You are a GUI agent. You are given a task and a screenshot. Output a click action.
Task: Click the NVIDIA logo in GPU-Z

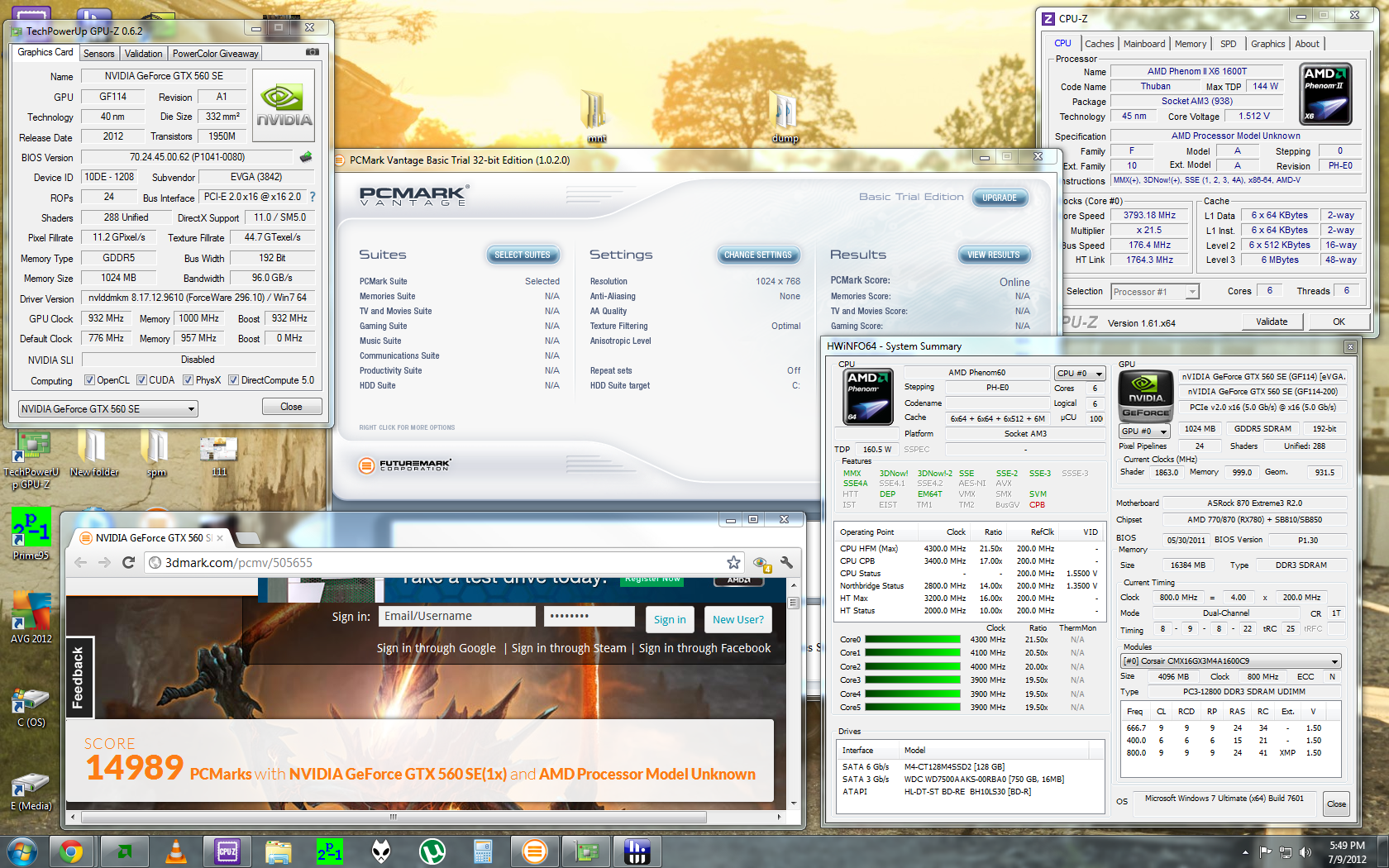pyautogui.click(x=284, y=107)
